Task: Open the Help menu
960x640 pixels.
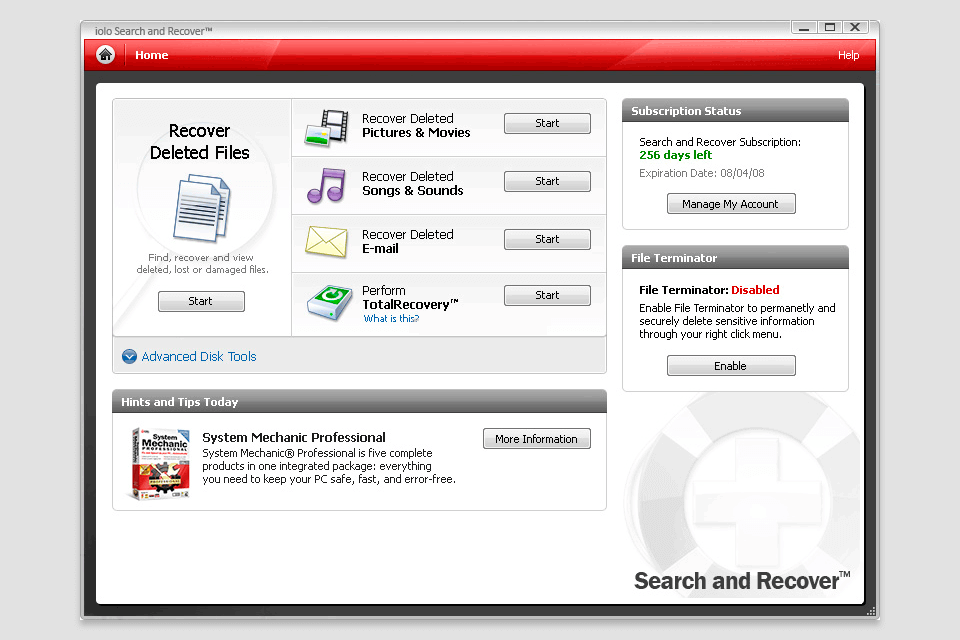Action: 848,55
